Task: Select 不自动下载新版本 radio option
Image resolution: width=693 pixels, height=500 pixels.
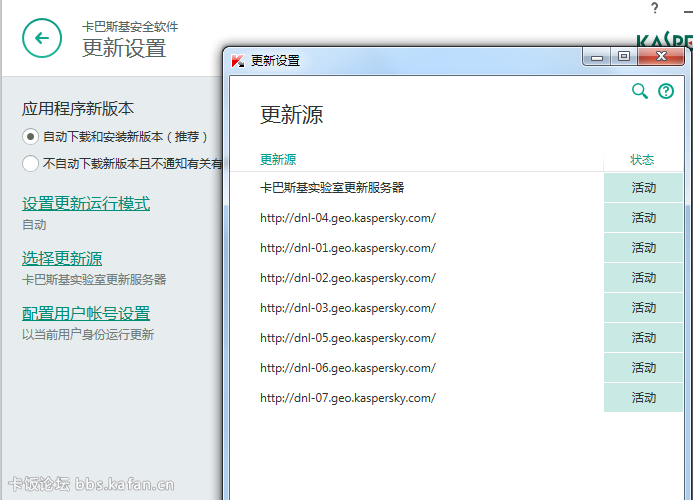Action: click(30, 164)
